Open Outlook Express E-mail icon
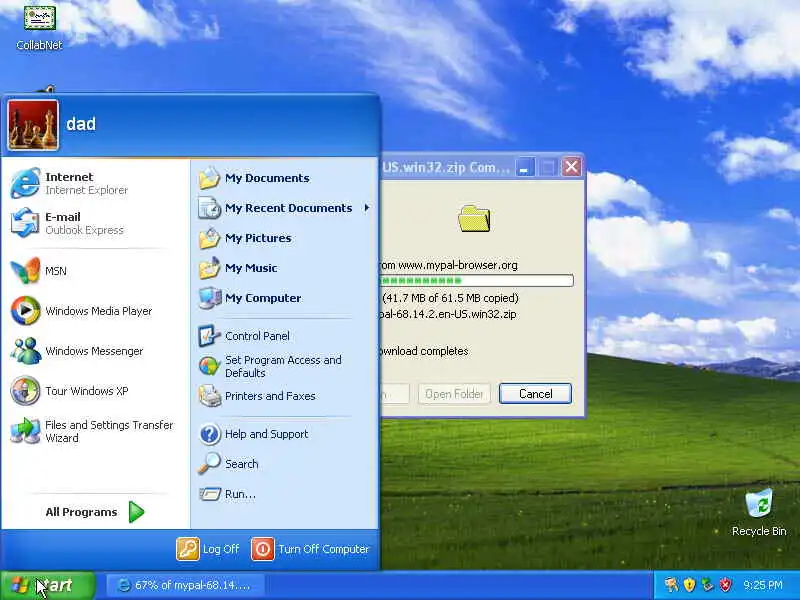Viewport: 800px width, 600px height. [25, 222]
